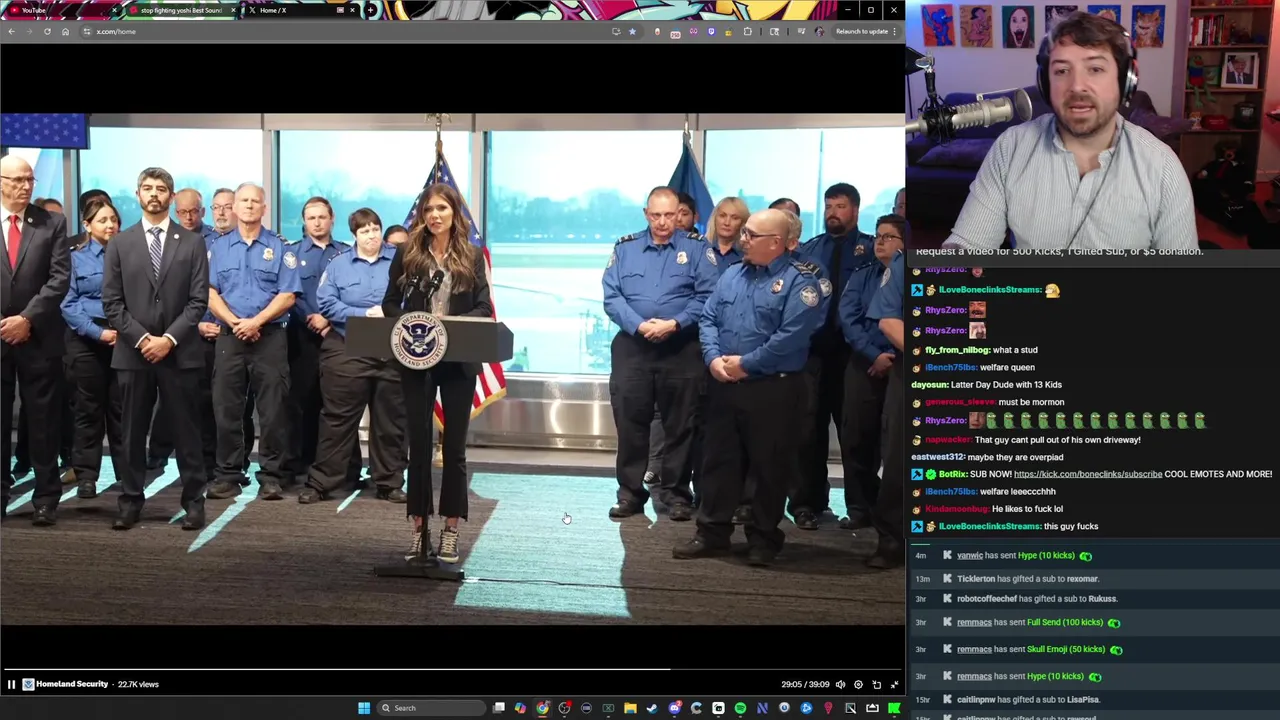
Task: Close the Home / X tab
Action: point(352,10)
